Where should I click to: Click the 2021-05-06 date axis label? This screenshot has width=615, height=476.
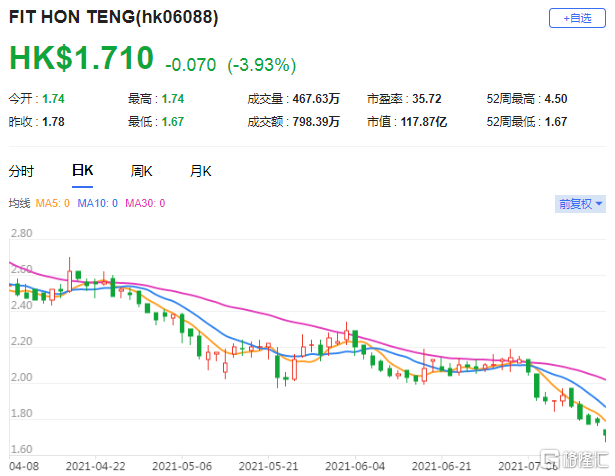point(182,466)
